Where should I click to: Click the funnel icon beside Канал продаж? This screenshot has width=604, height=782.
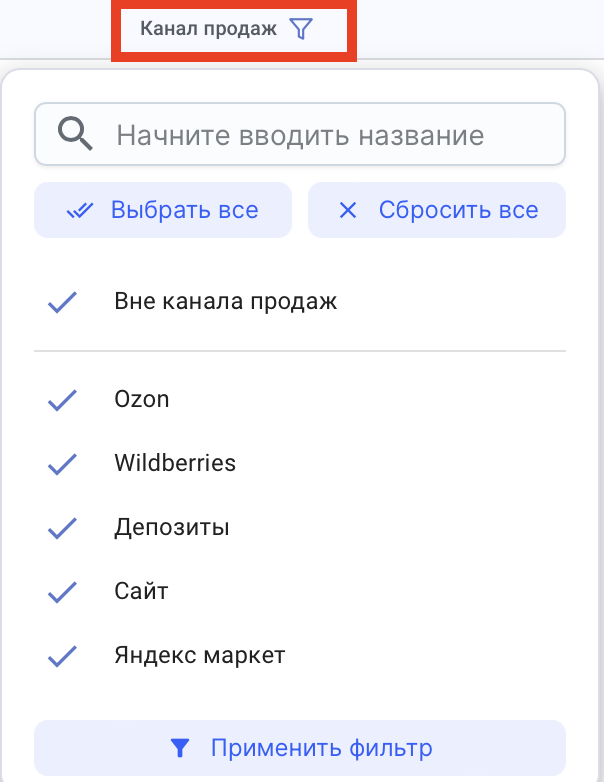pyautogui.click(x=301, y=30)
